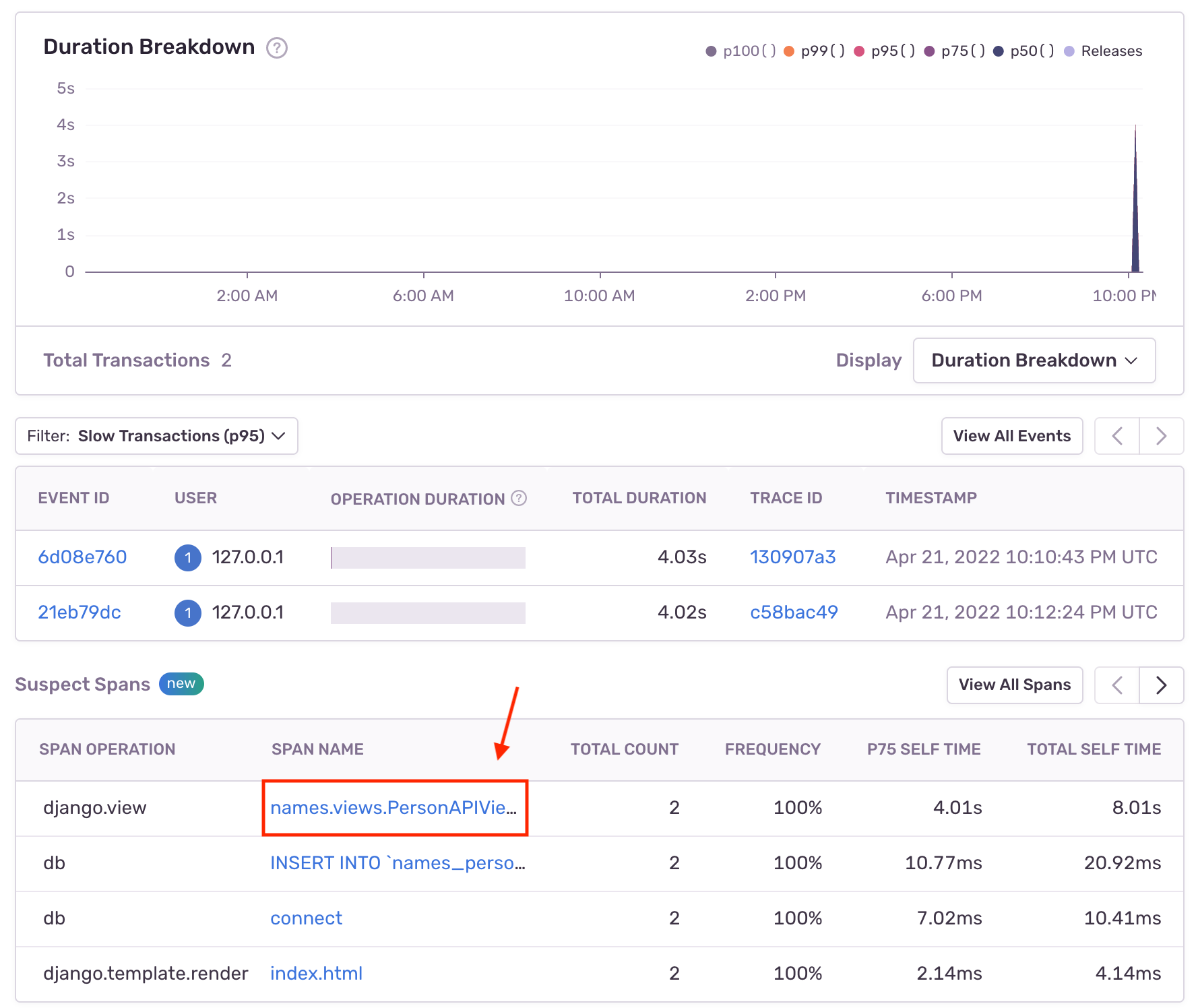Click operation duration bar for 21eb79dc
The height and width of the screenshot is (1008, 1198).
point(428,613)
